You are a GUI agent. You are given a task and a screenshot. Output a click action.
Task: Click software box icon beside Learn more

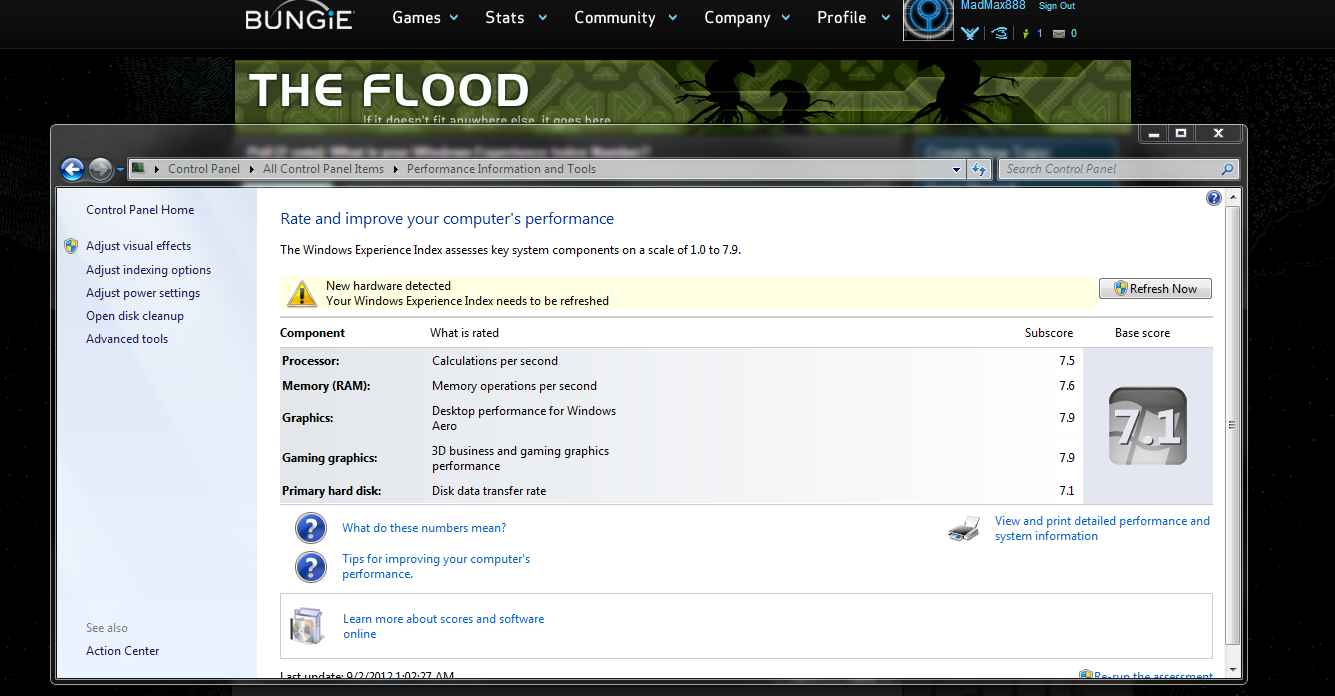307,625
